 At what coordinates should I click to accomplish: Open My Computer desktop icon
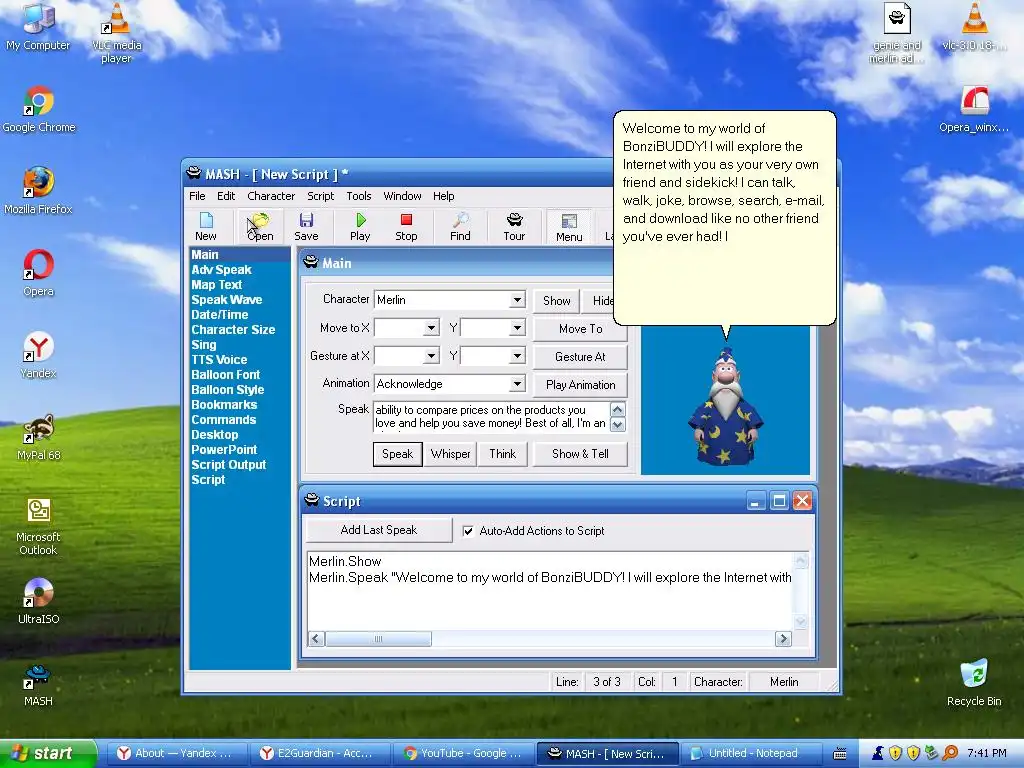[38, 27]
